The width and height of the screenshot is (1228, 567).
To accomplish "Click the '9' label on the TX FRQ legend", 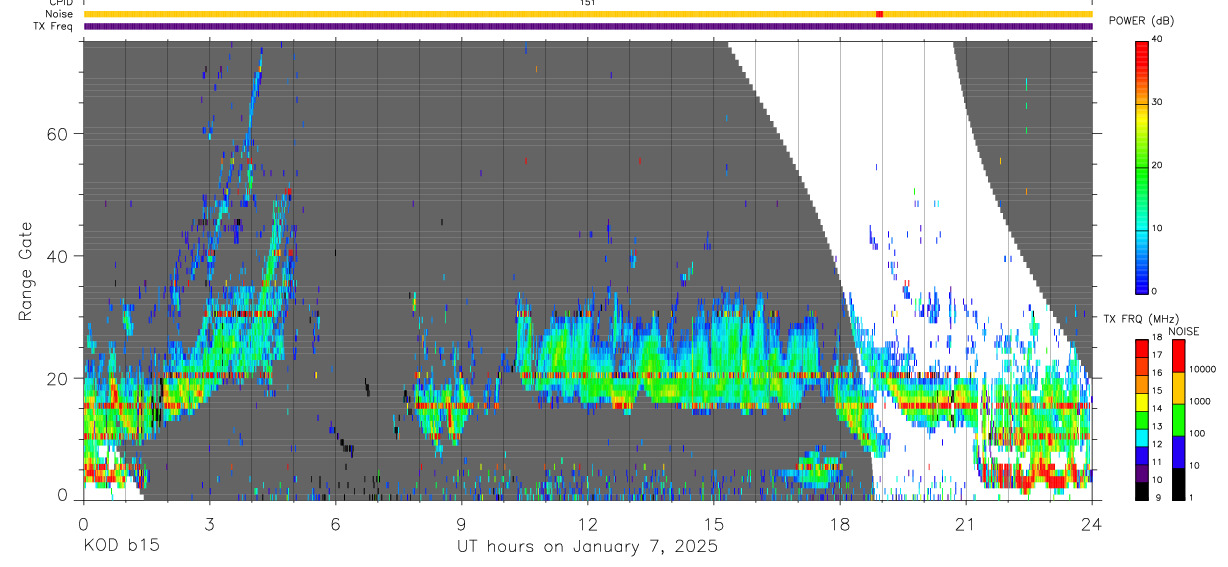I will tap(1158, 498).
